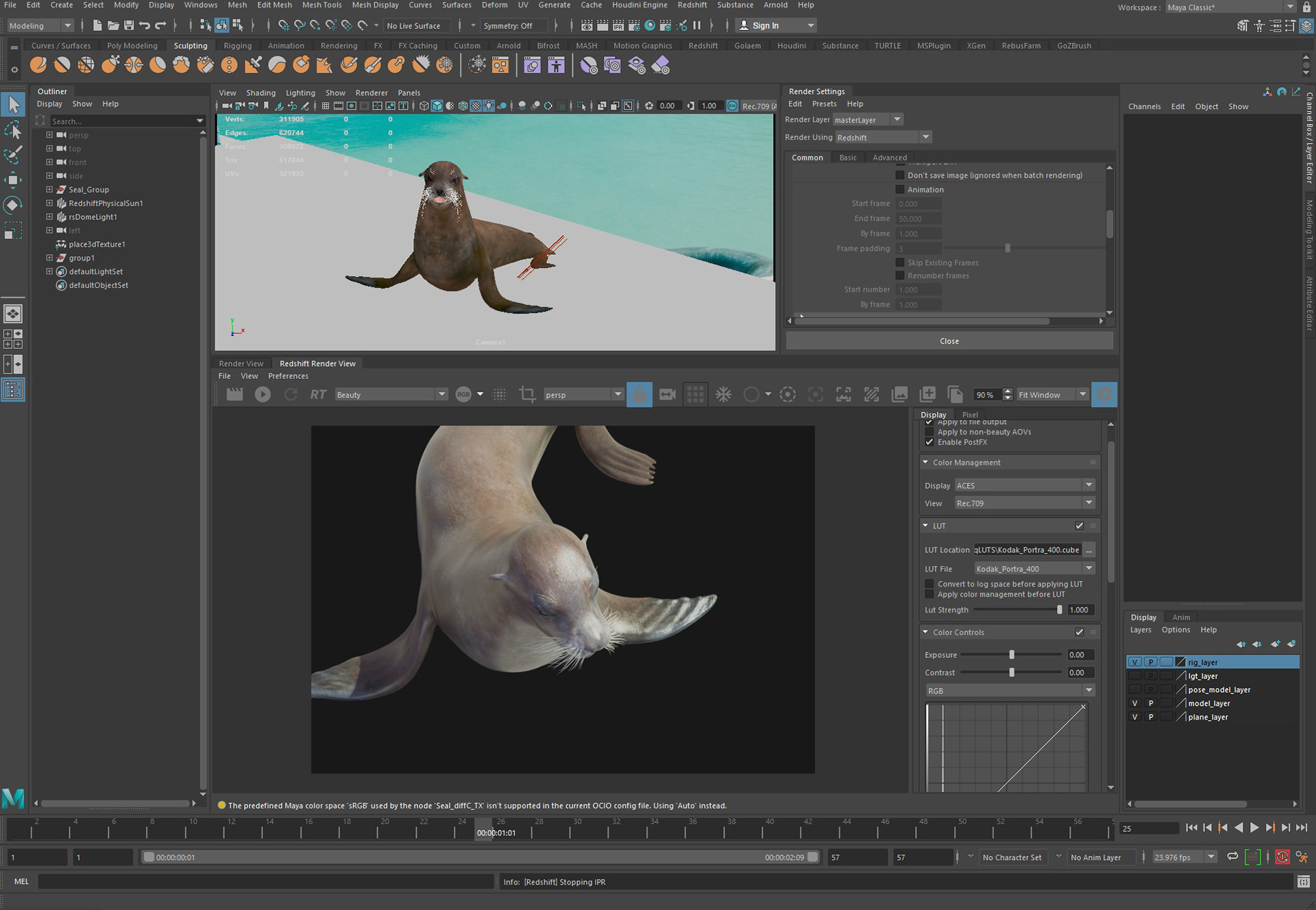
Task: Click the save image icon in Redshift view
Action: 899,394
